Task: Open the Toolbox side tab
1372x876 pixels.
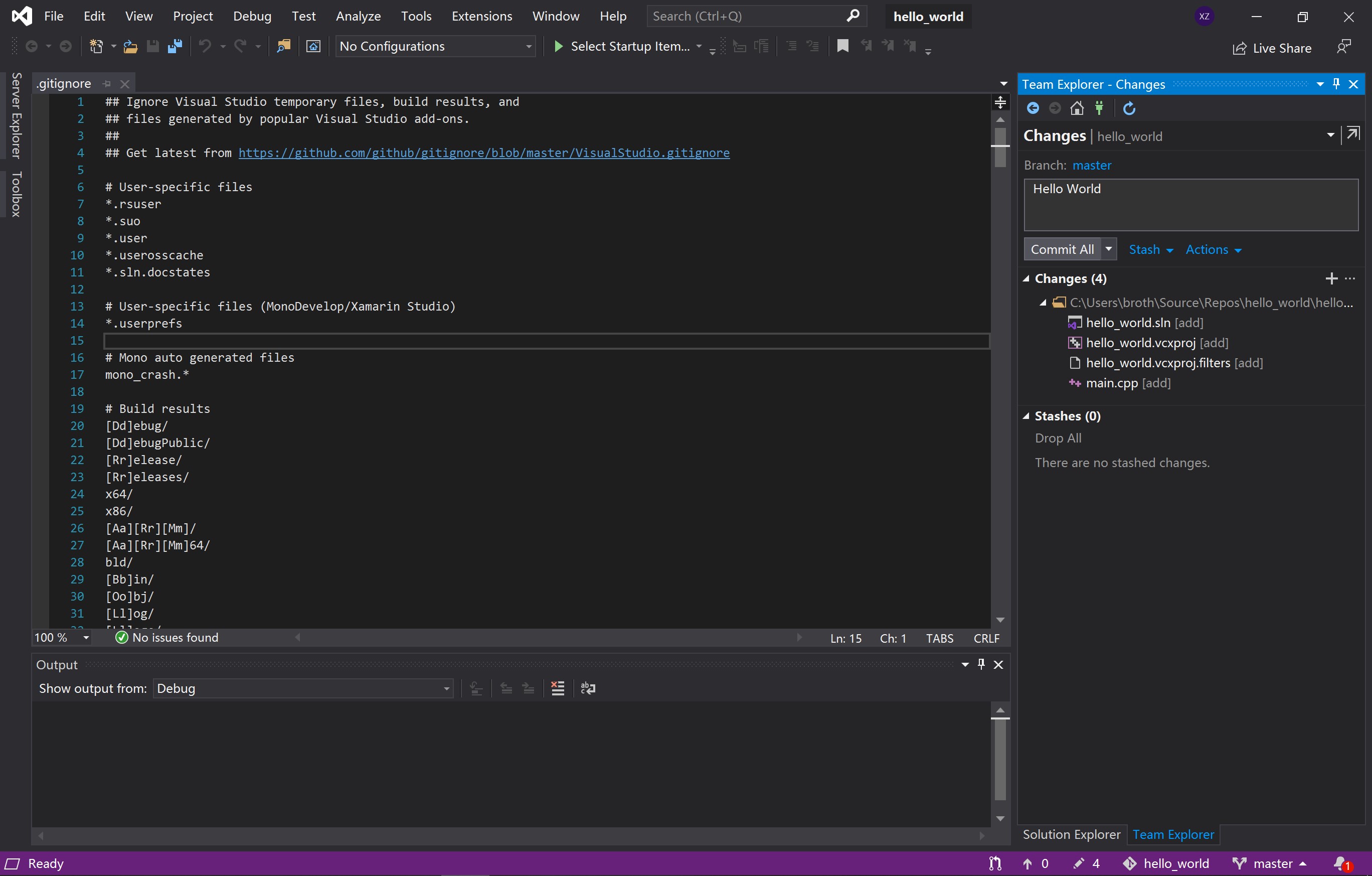Action: pos(17,194)
